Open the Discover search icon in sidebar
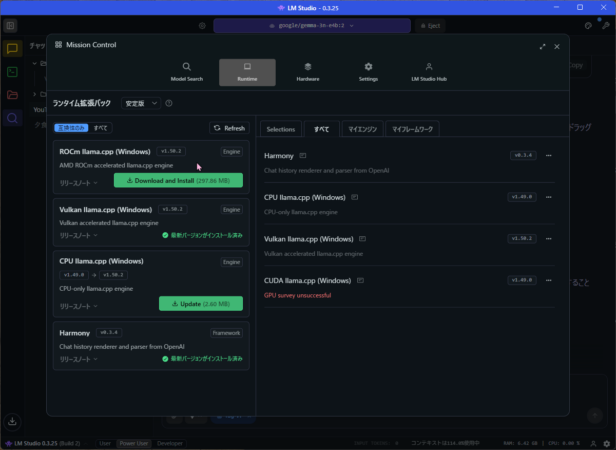 tap(12, 118)
